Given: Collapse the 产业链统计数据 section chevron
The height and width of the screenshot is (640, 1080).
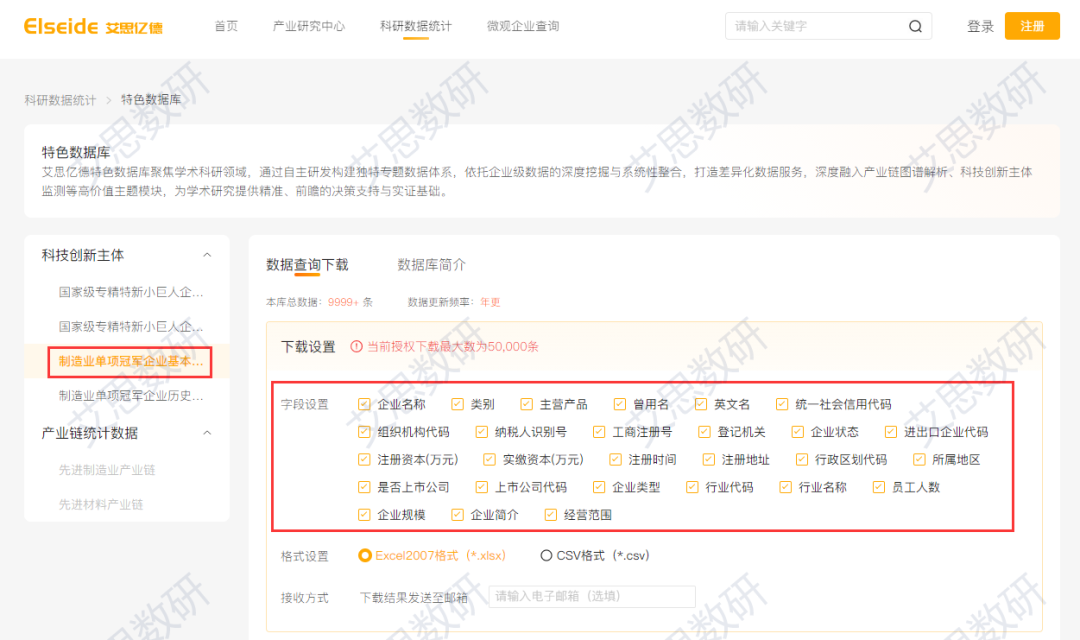Looking at the screenshot, I should 207,433.
